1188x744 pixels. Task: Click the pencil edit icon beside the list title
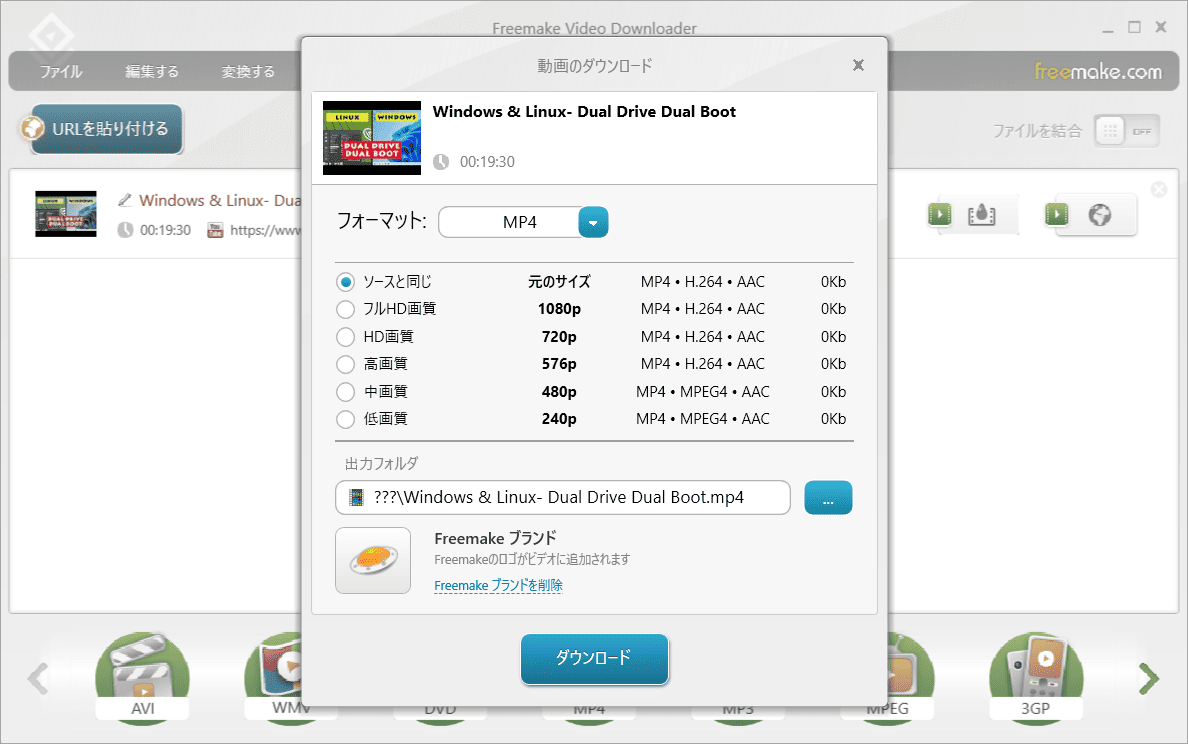(125, 201)
